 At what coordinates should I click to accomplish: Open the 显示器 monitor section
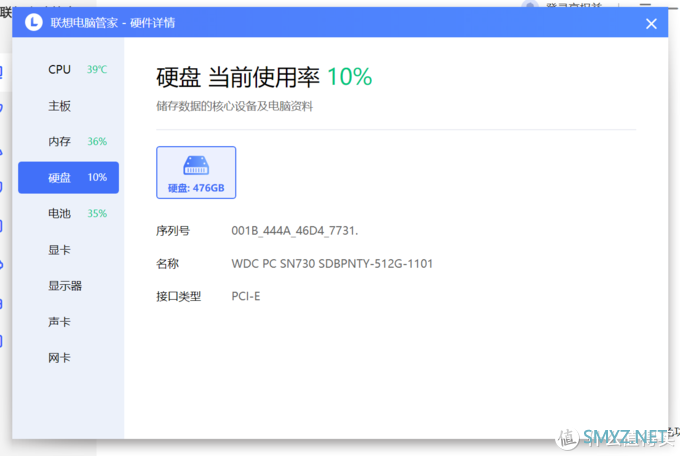click(x=69, y=285)
